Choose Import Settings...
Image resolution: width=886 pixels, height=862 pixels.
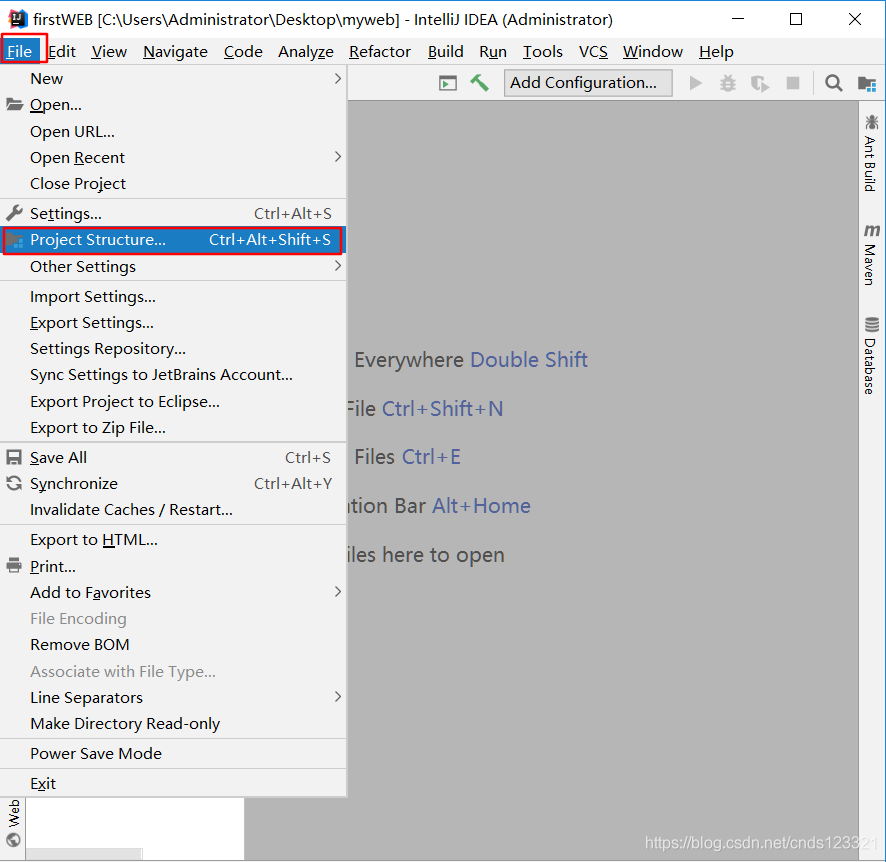(173, 297)
